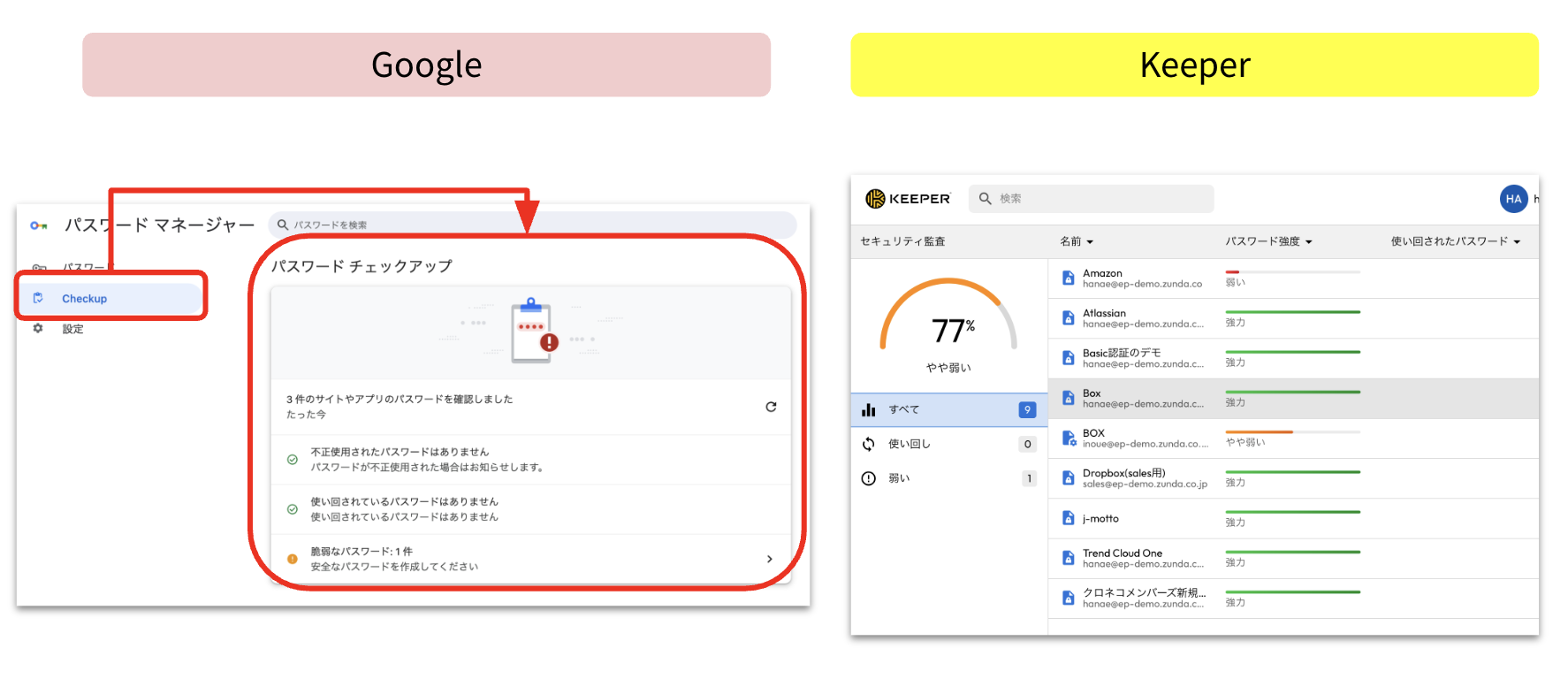Expand the 脆弱なパスワード: 1 件 chevron

click(770, 559)
